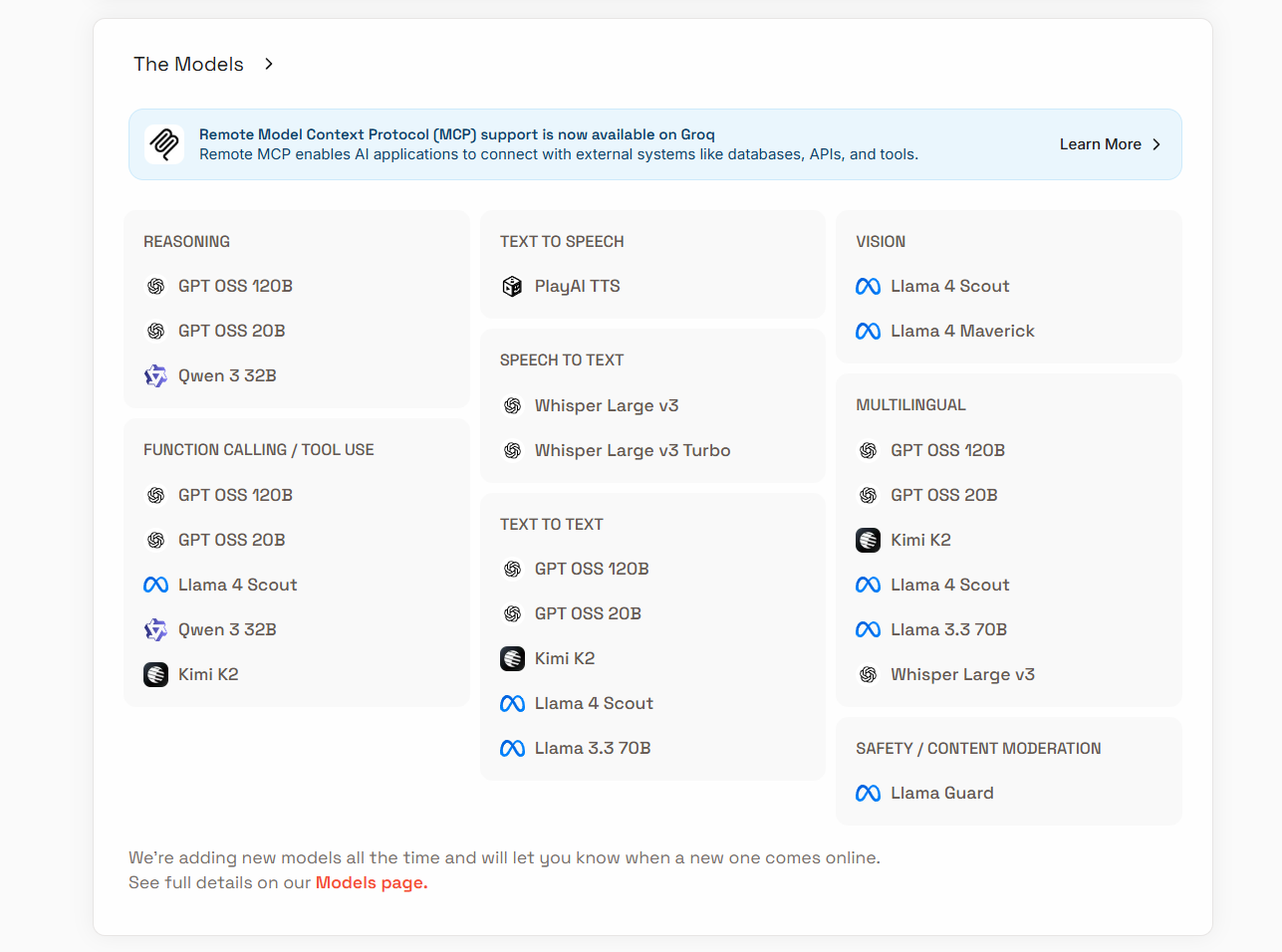Image resolution: width=1282 pixels, height=952 pixels.
Task: Click Kimi icon in the Multilingual card
Action: click(868, 541)
